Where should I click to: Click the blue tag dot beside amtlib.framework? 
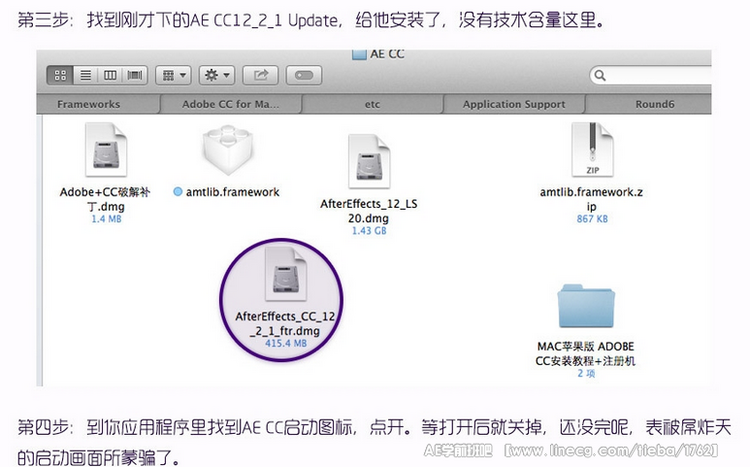pyautogui.click(x=177, y=192)
